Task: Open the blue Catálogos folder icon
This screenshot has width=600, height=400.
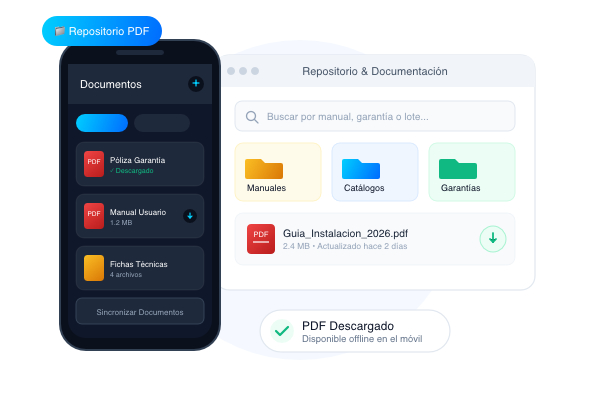Action: [361, 169]
